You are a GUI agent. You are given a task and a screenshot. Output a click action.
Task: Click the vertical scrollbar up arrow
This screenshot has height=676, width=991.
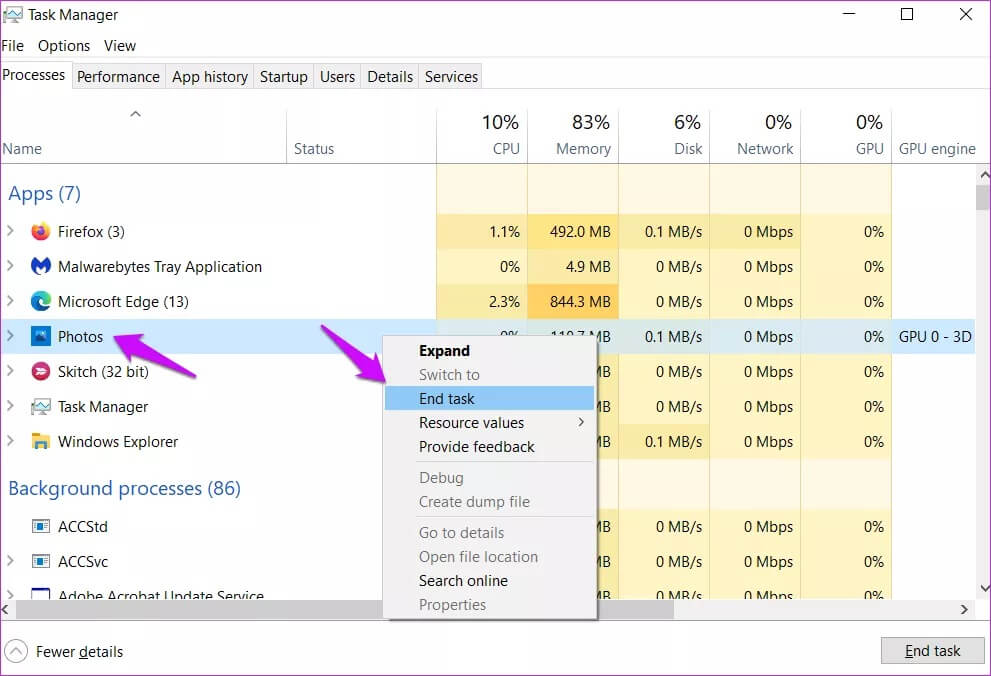click(983, 174)
